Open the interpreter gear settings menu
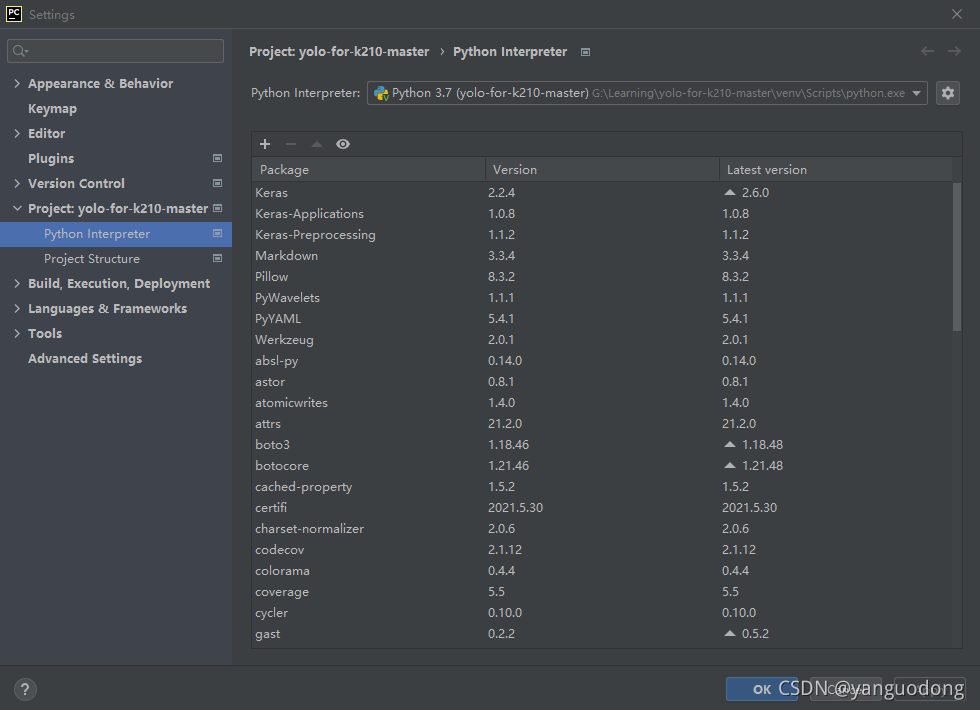 (x=948, y=93)
